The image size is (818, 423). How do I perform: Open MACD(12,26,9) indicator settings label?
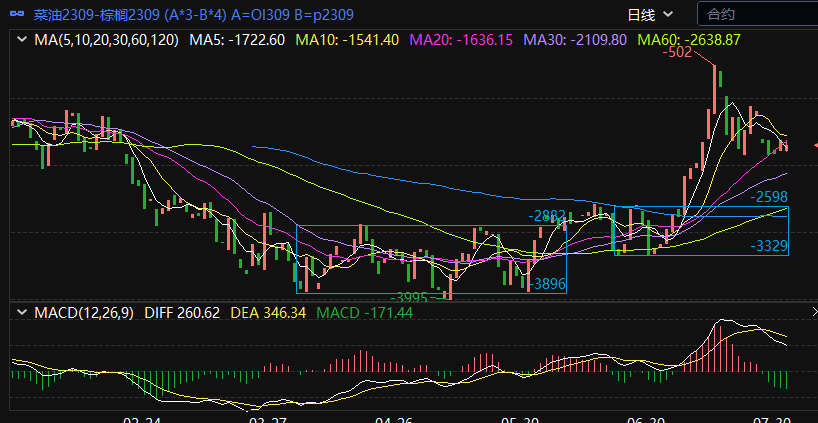tap(85, 313)
